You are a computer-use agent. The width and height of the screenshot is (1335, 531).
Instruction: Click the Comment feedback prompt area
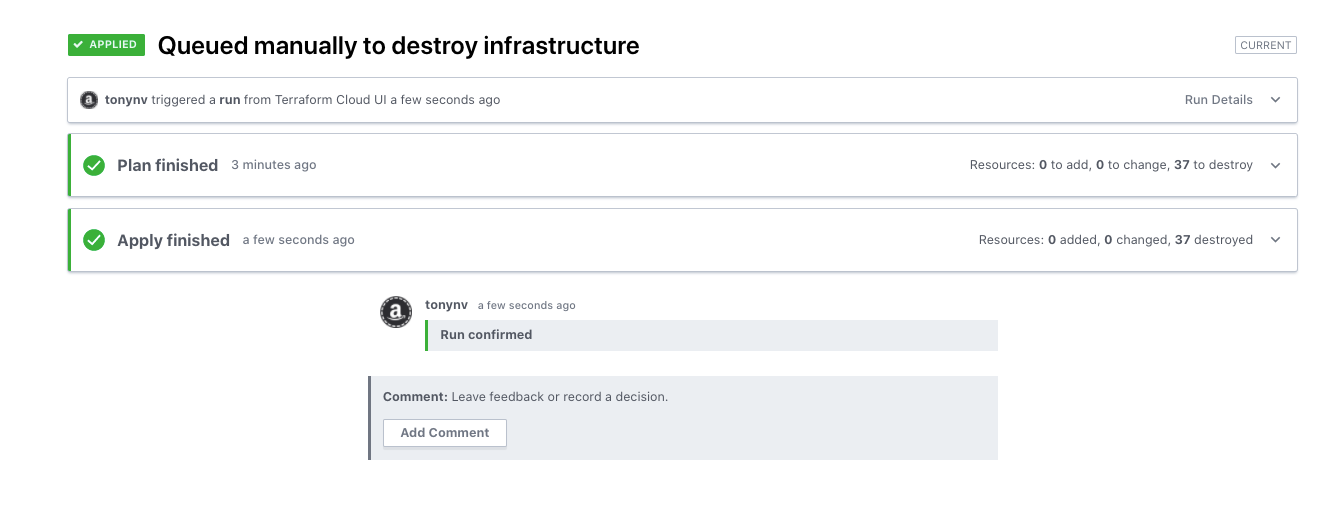coord(683,418)
